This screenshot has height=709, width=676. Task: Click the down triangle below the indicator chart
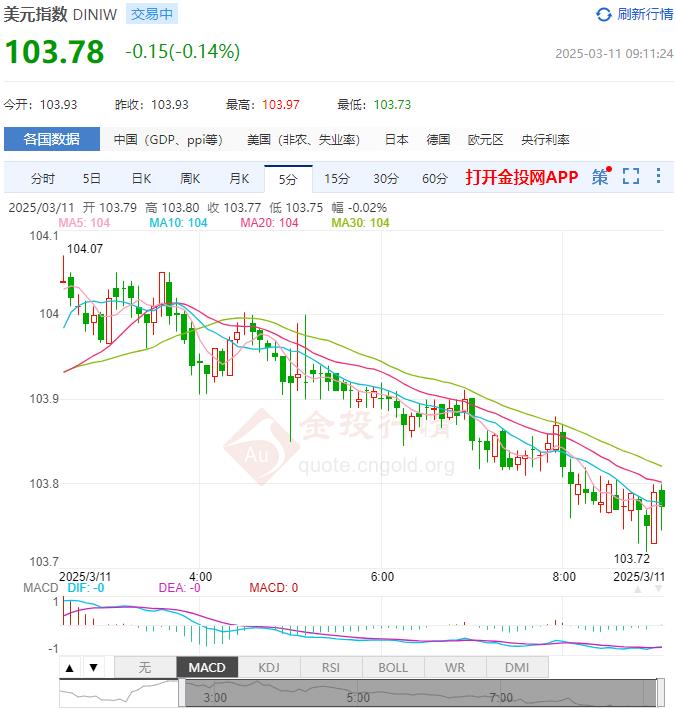click(x=94, y=667)
